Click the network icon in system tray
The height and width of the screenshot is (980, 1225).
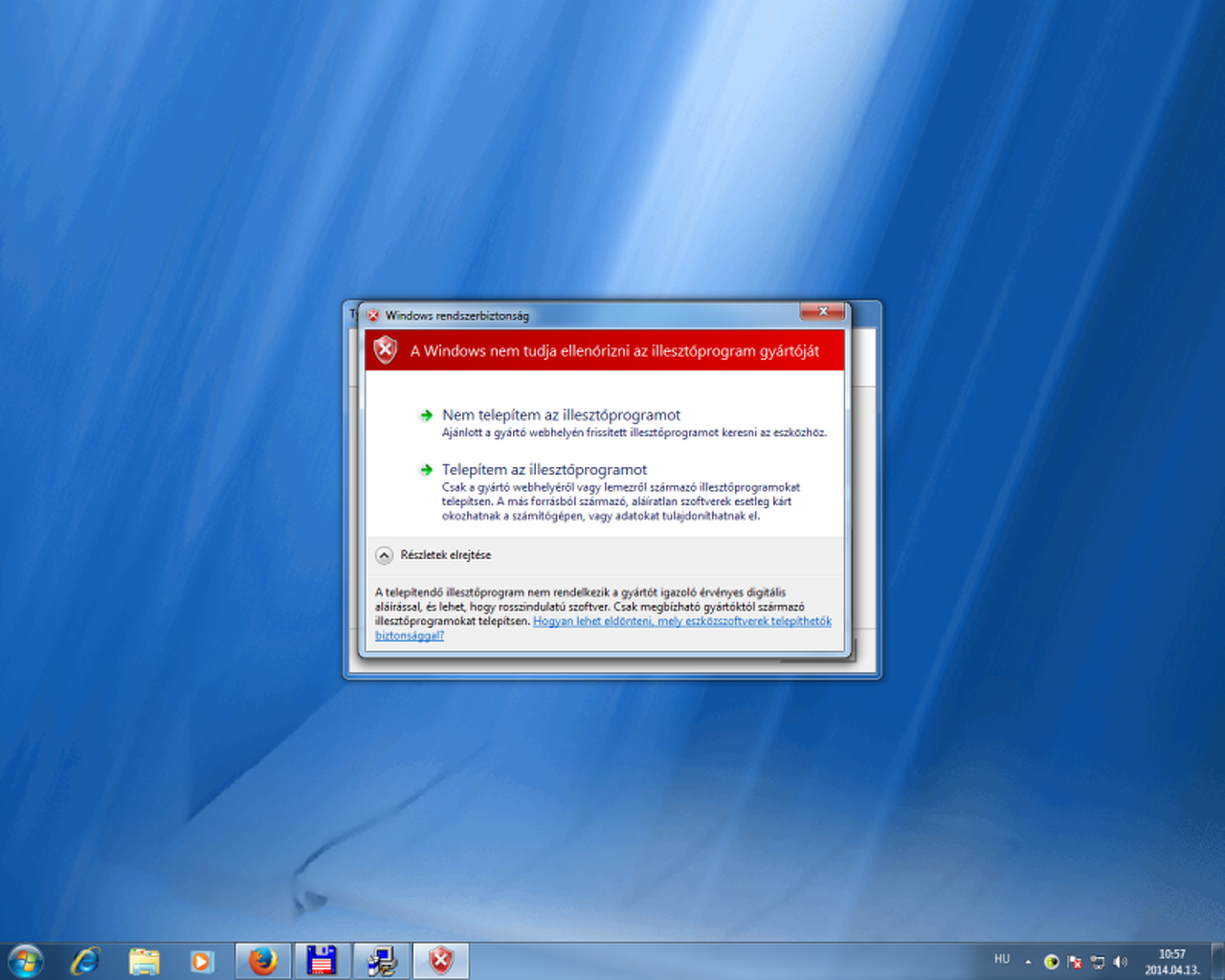[1098, 962]
